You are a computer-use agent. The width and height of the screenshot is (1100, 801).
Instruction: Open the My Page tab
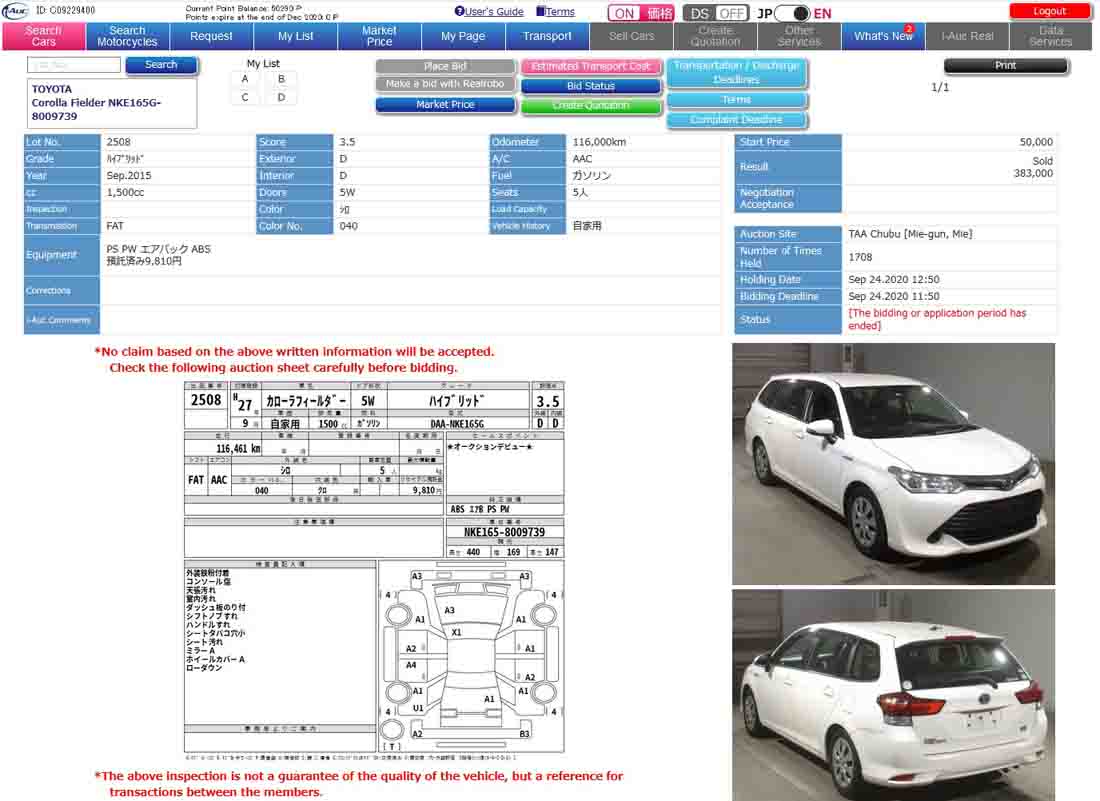pyautogui.click(x=463, y=36)
